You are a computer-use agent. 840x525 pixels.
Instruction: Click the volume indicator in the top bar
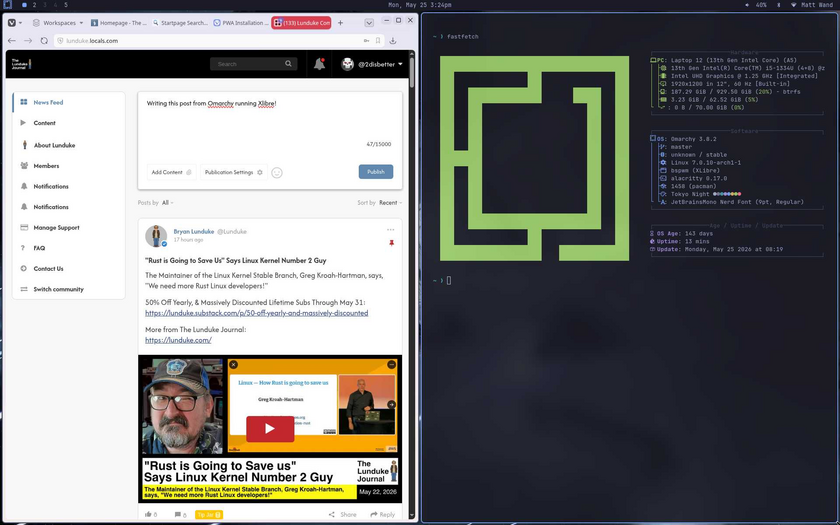(755, 5)
